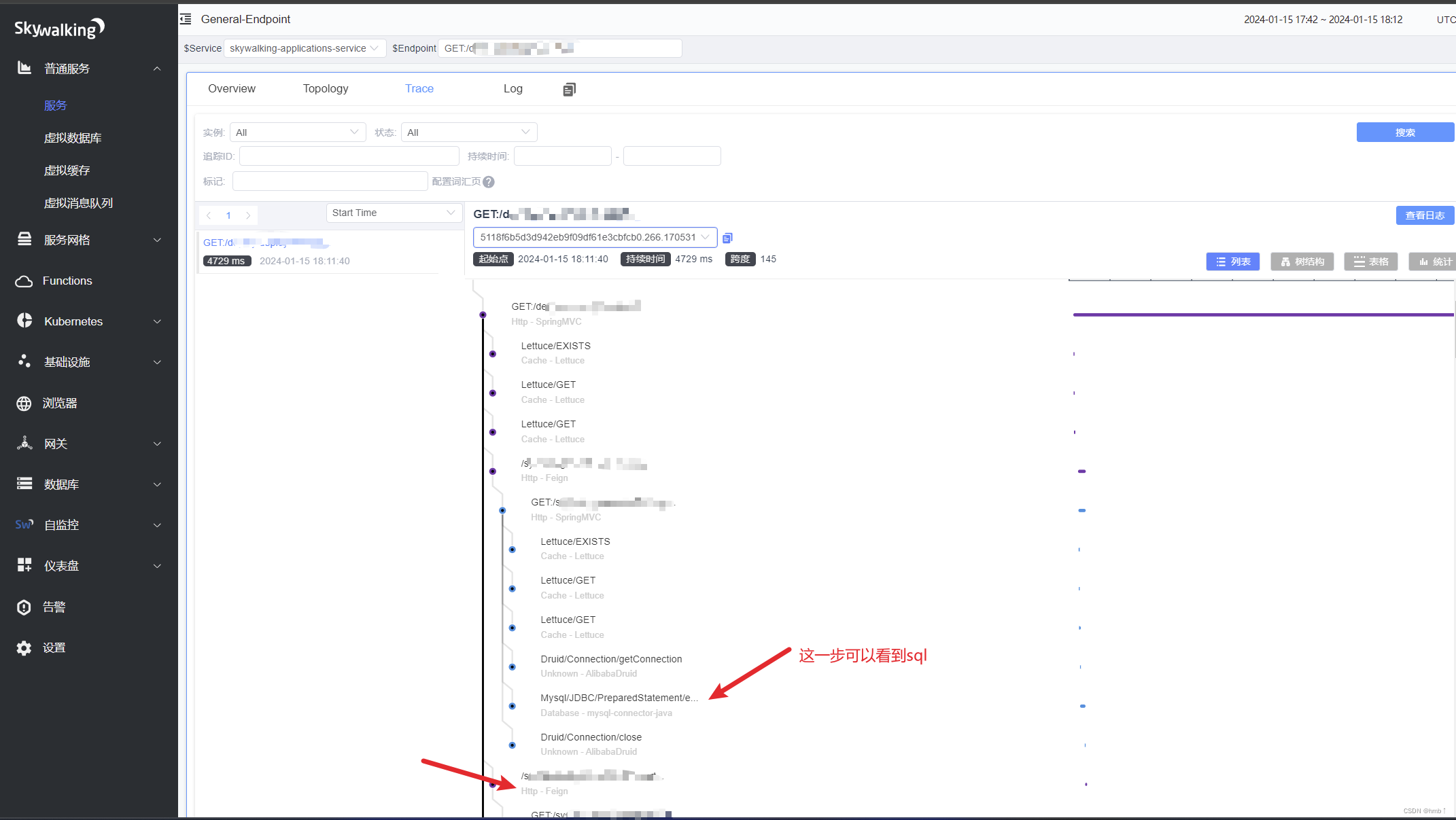Expand the 仪表盘 menu chevron
Screen dimensions: 1456x820
click(157, 566)
